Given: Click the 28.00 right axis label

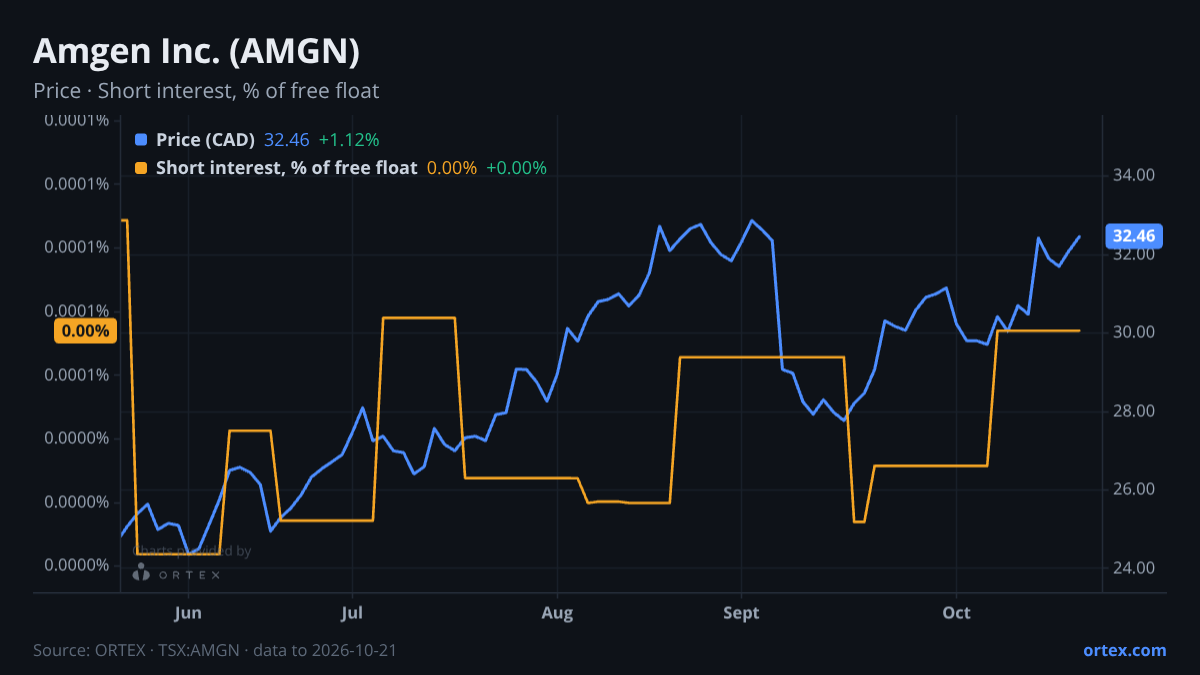Looking at the screenshot, I should point(1134,411).
